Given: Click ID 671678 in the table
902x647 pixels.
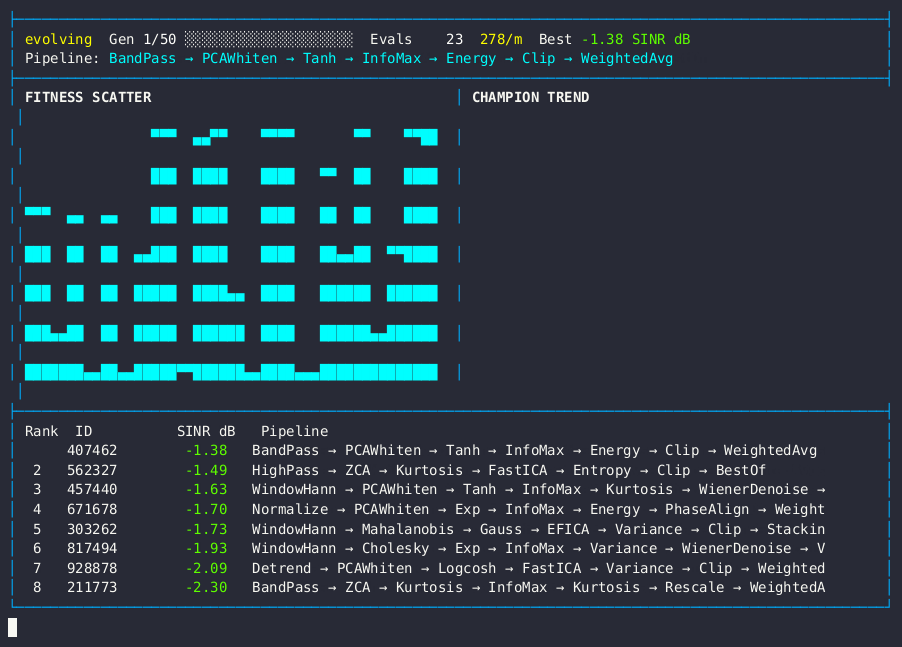Looking at the screenshot, I should pyautogui.click(x=92, y=510).
